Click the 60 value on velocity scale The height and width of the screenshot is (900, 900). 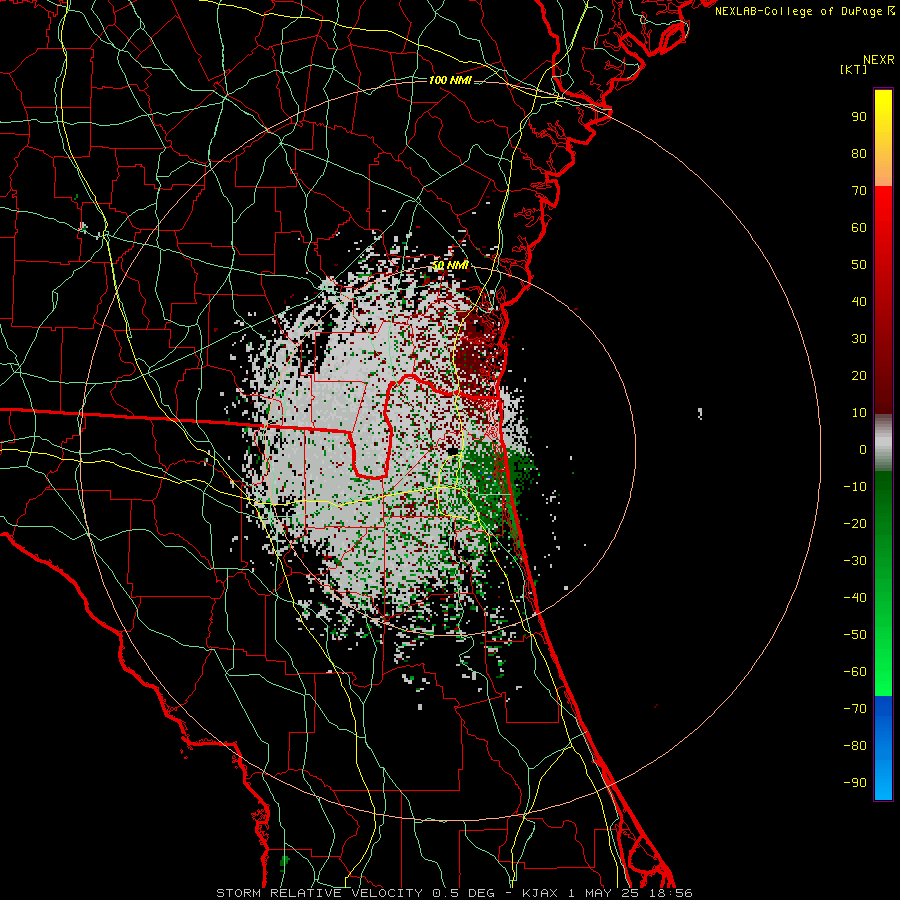[x=859, y=228]
